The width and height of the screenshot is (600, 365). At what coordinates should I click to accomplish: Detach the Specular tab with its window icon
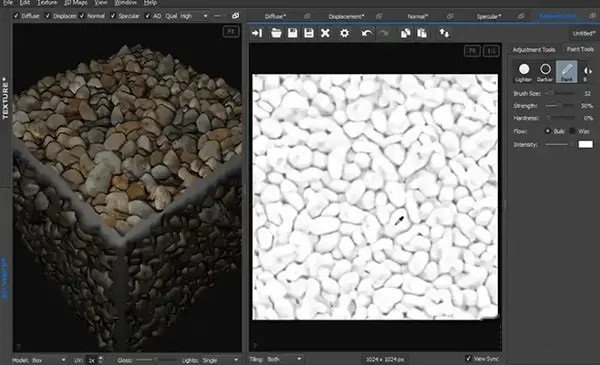click(521, 16)
